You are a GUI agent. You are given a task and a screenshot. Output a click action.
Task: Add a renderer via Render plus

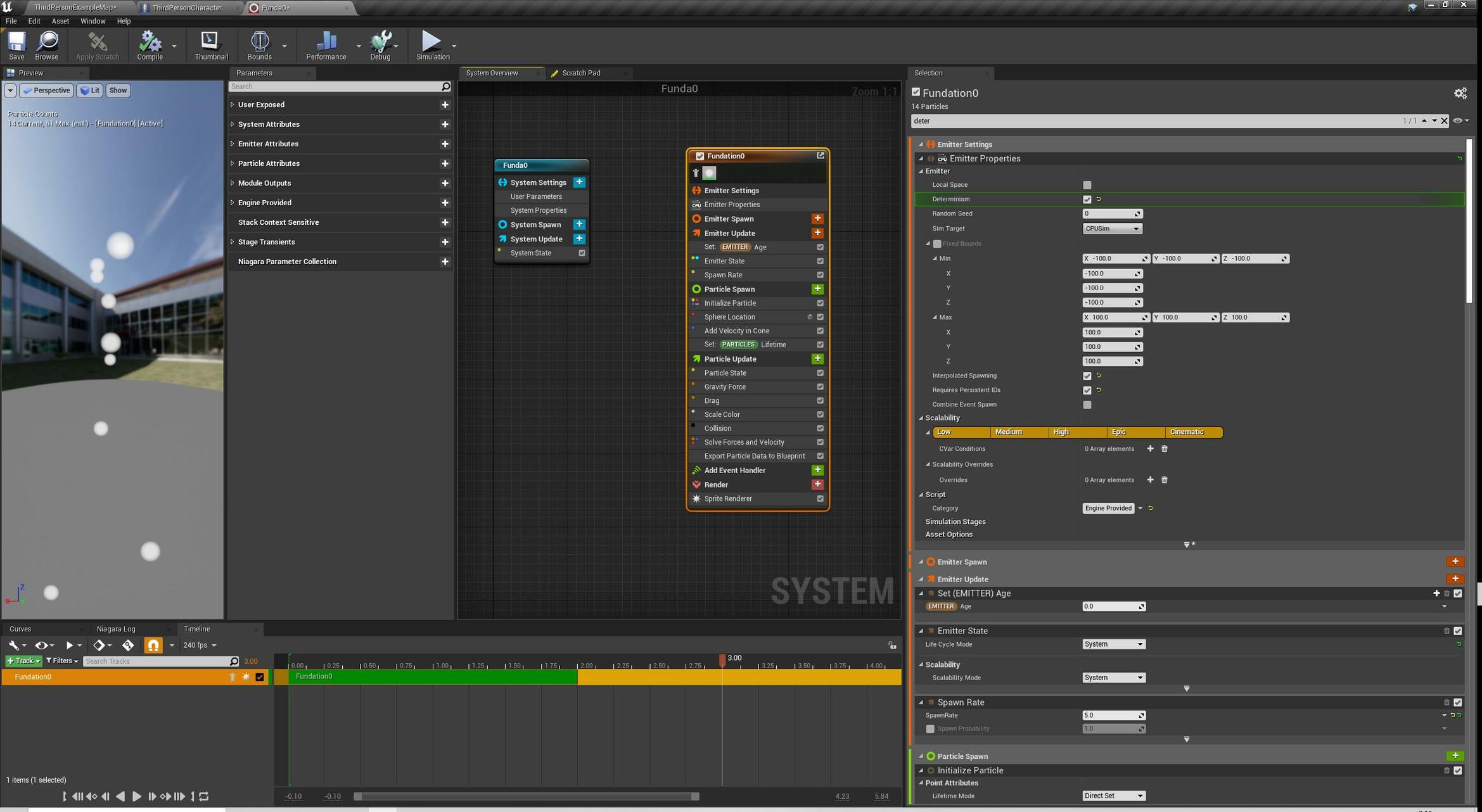pyautogui.click(x=817, y=485)
